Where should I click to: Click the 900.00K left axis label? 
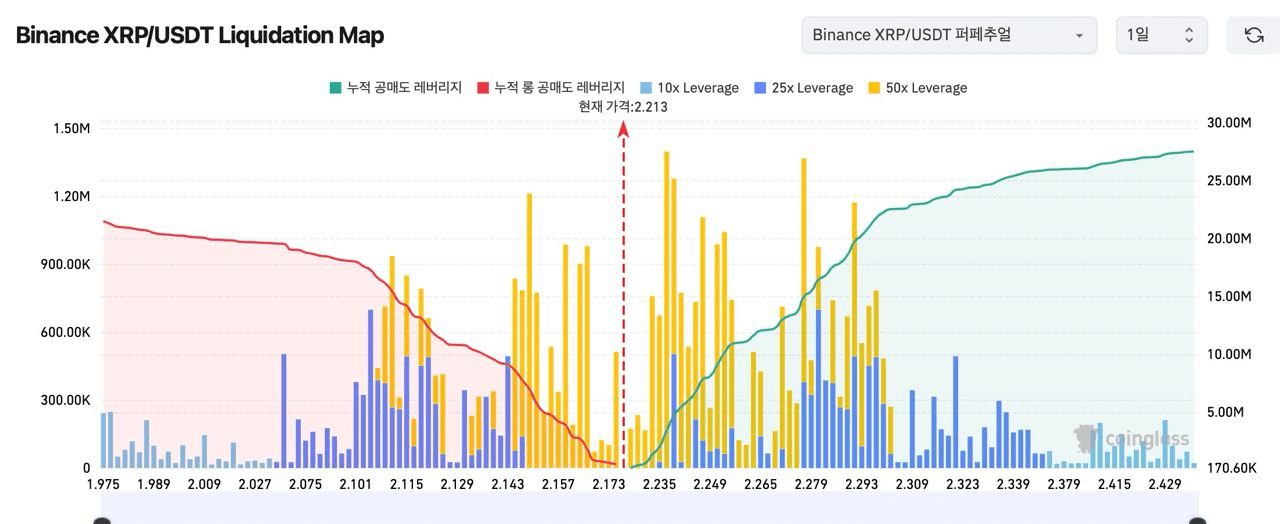66,264
